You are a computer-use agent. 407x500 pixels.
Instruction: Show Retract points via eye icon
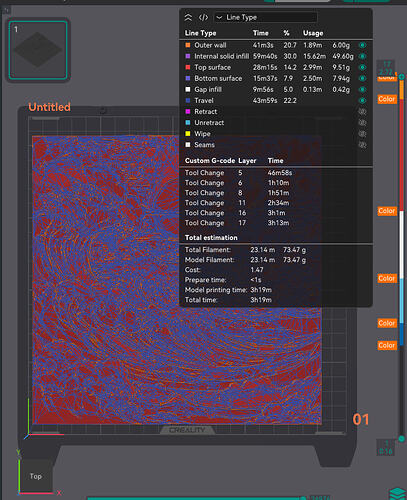362,111
